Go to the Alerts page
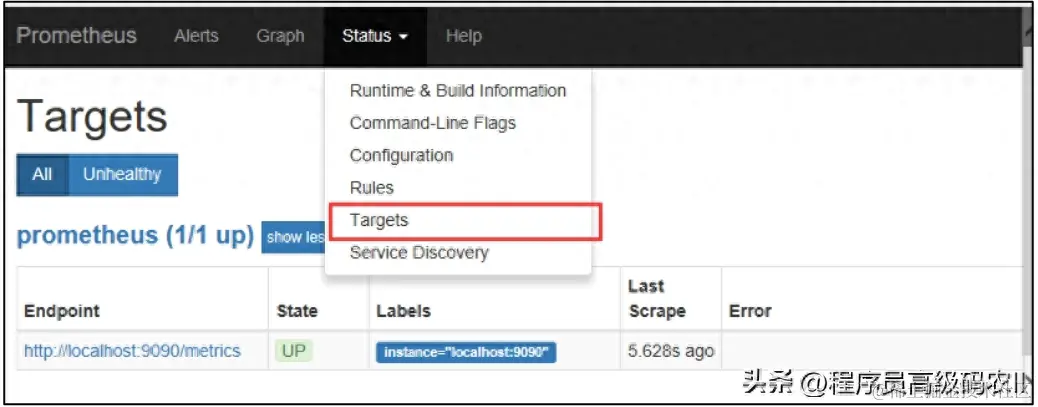Screen dimensions: 1038x407 [197, 36]
